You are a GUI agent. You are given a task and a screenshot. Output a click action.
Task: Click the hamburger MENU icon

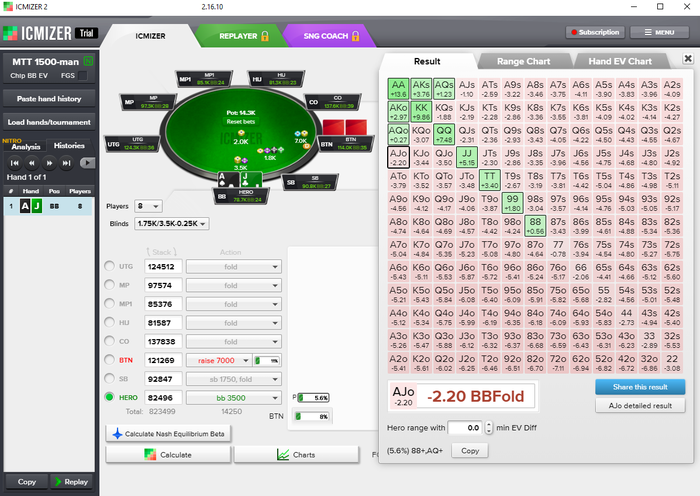[x=648, y=32]
